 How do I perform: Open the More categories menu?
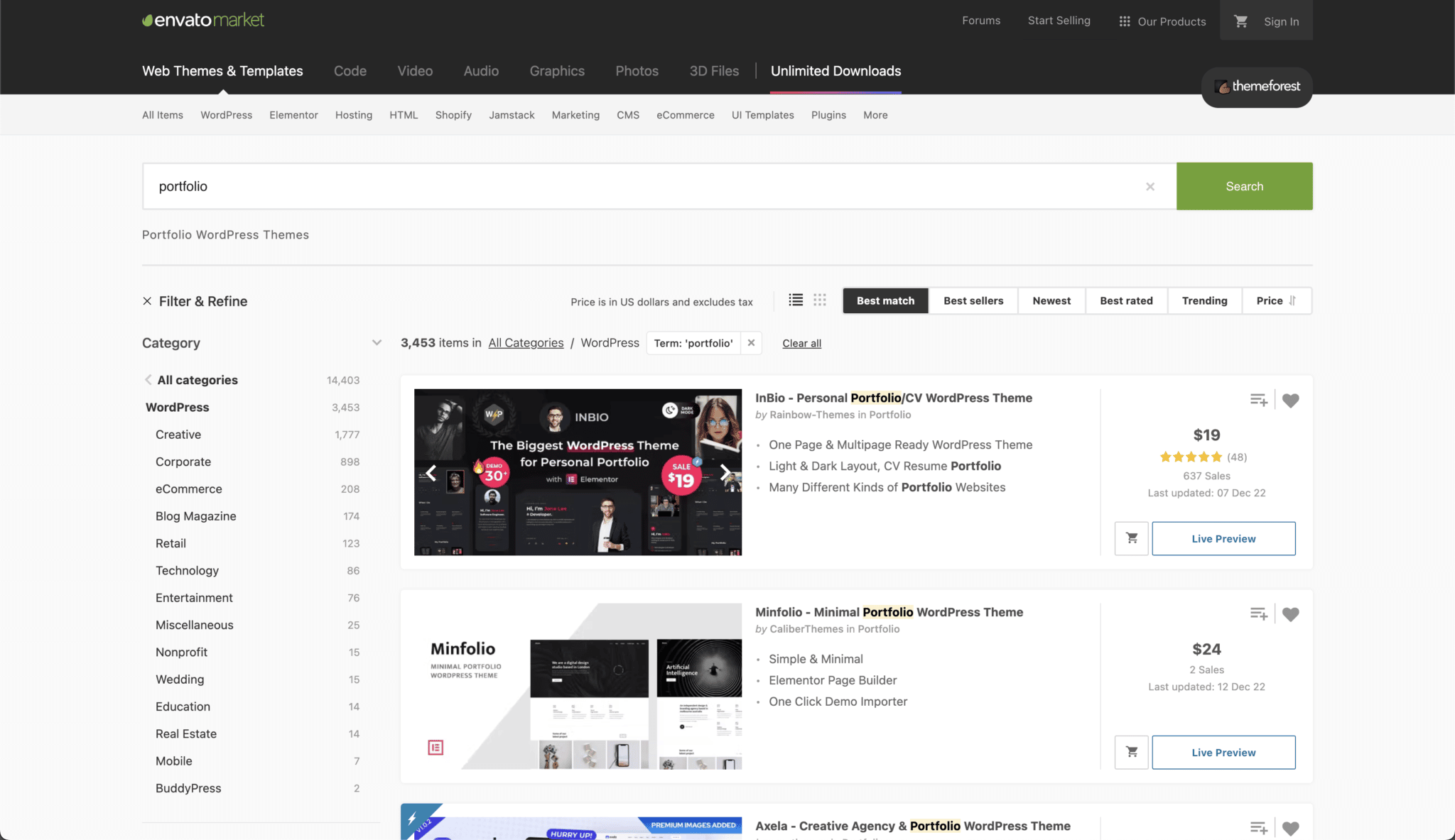pos(875,114)
